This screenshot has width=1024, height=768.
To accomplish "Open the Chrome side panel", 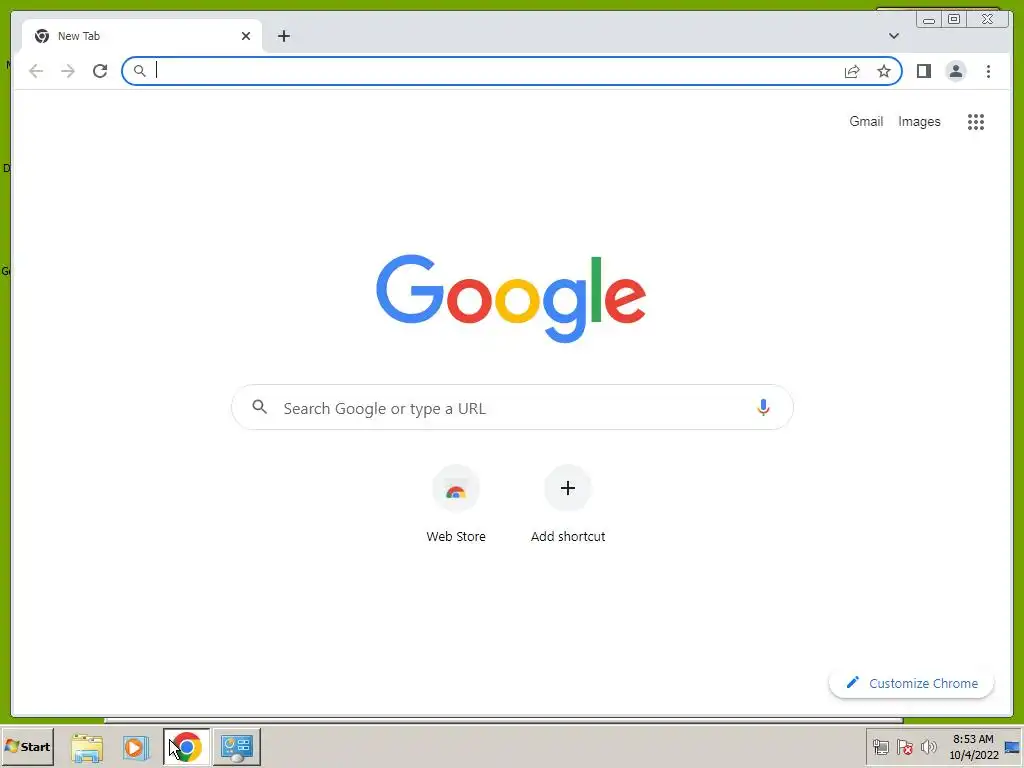I will click(923, 71).
